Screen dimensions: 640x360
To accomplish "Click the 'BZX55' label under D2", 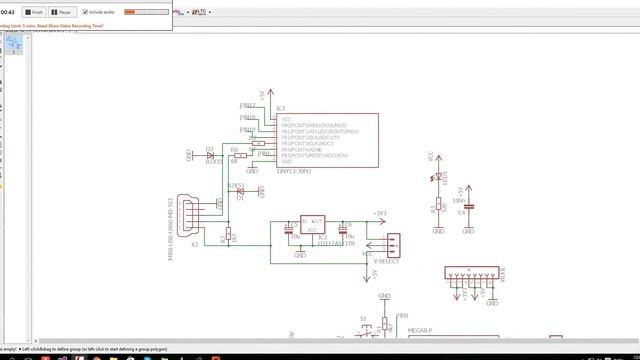I will [214, 162].
